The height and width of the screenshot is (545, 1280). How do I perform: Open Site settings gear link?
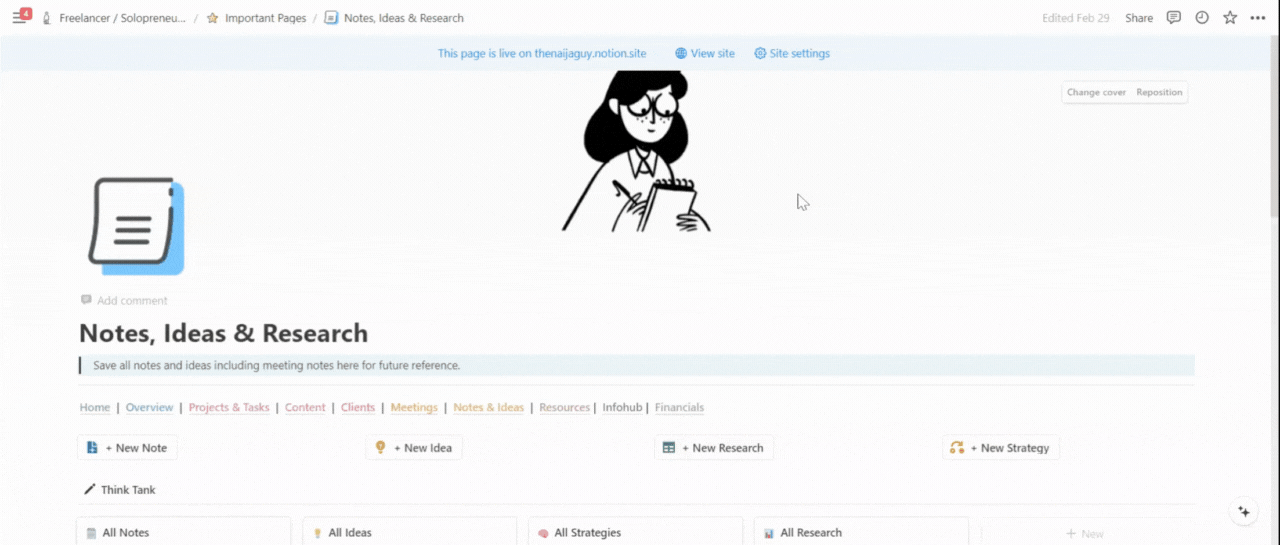[x=792, y=54]
